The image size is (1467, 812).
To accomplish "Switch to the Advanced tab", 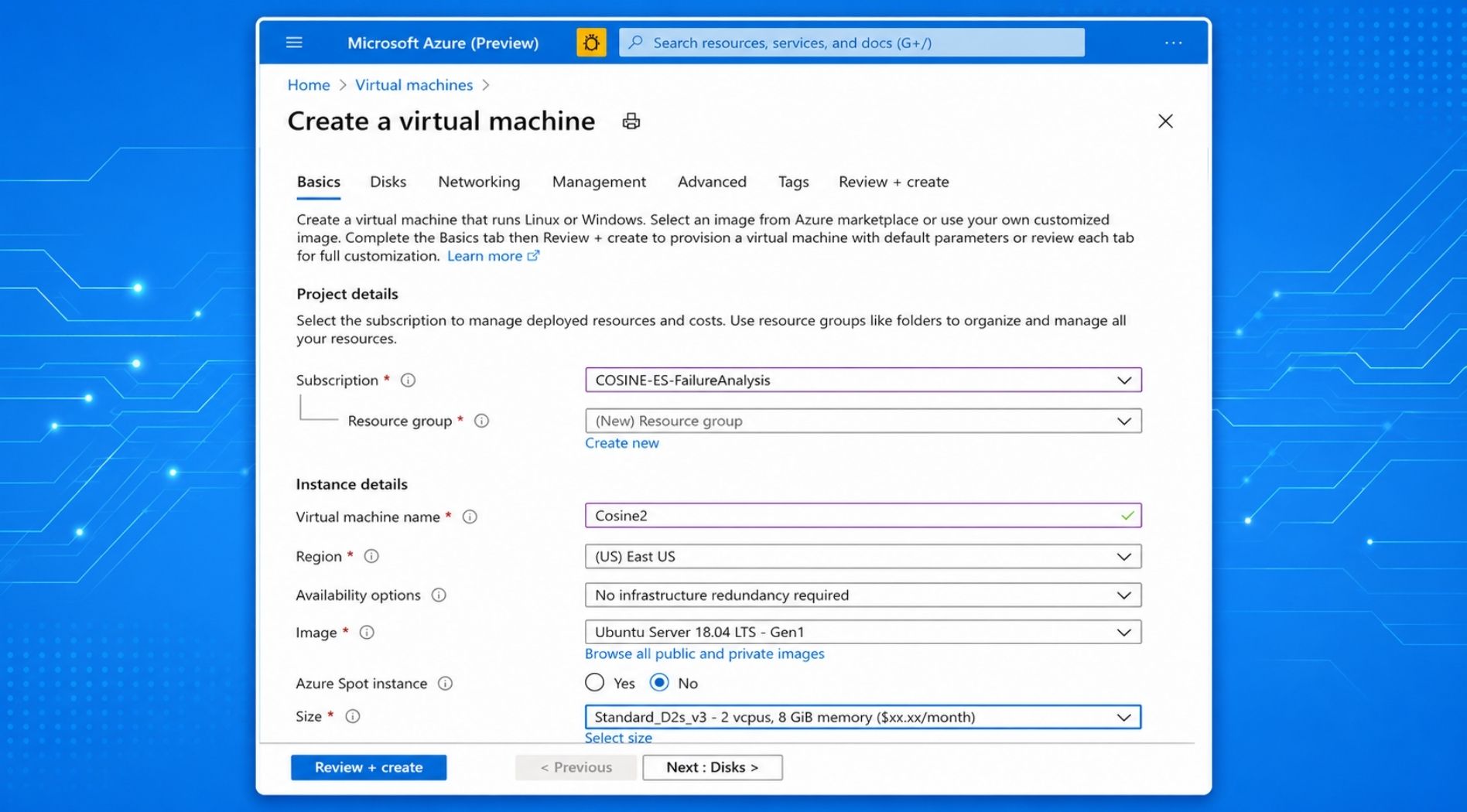I will [712, 182].
